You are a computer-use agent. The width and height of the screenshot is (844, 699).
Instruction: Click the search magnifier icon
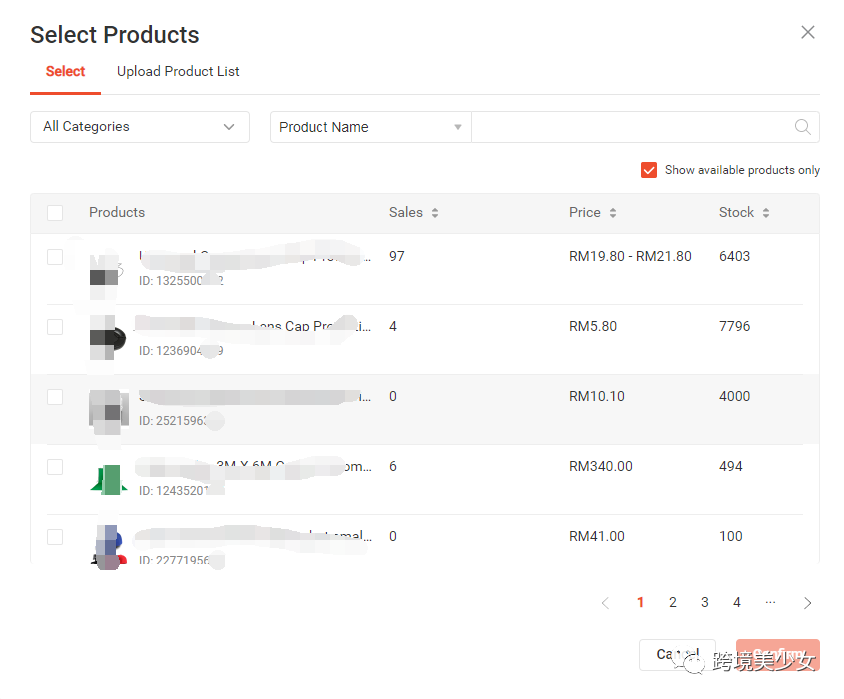(x=802, y=127)
